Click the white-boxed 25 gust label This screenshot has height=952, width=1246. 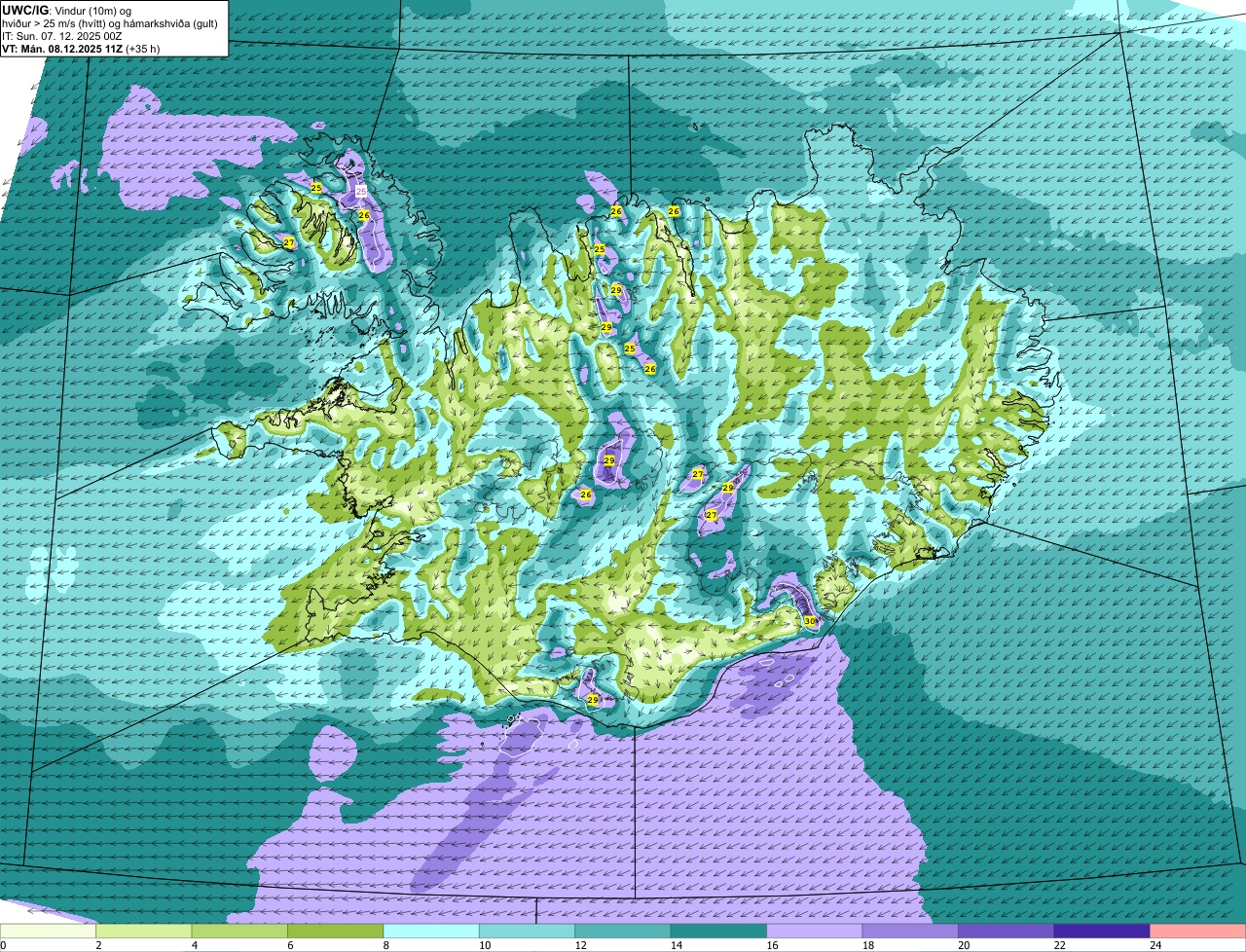tap(361, 192)
